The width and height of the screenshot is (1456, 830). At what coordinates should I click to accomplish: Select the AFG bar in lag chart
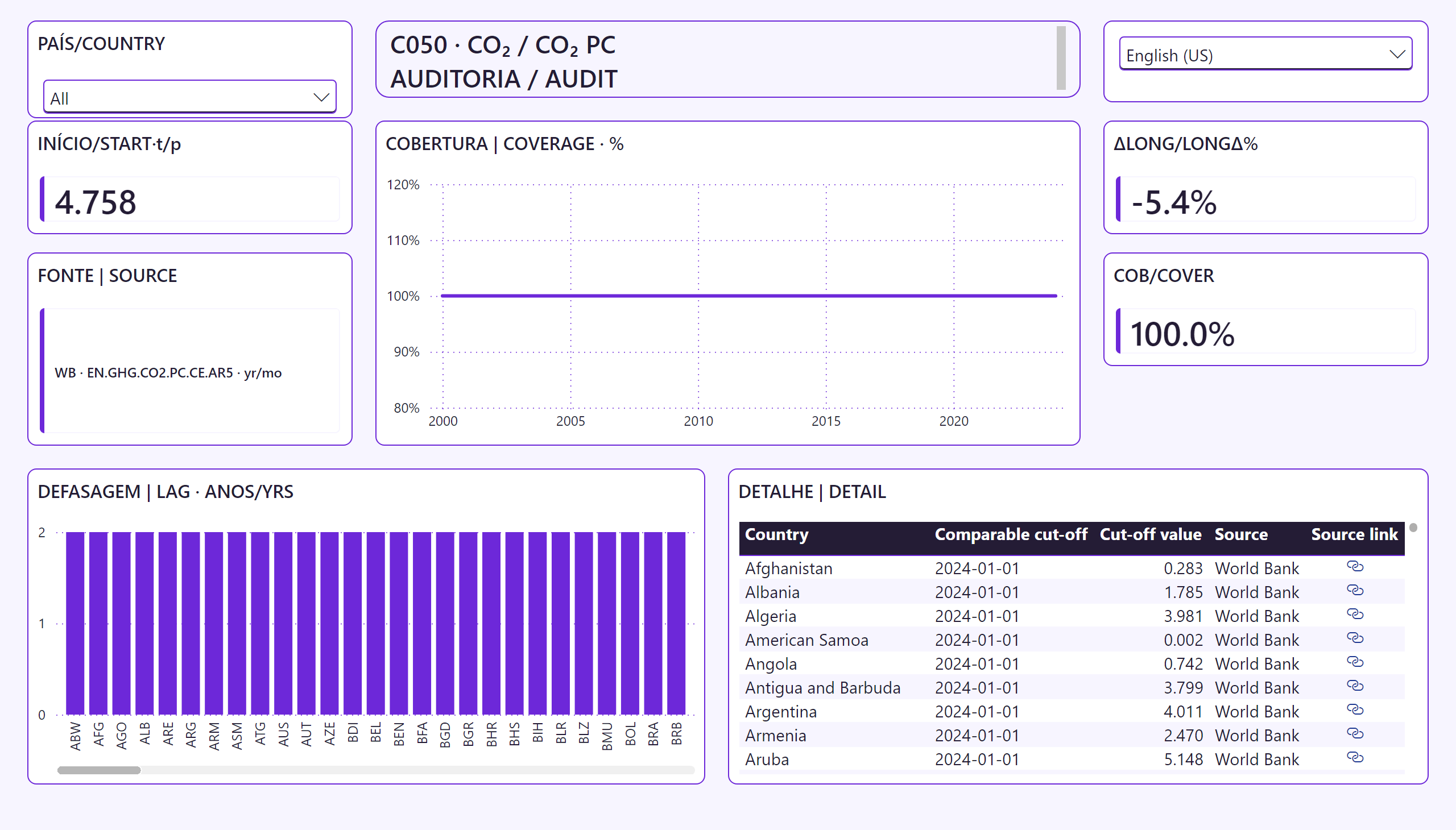click(x=98, y=623)
